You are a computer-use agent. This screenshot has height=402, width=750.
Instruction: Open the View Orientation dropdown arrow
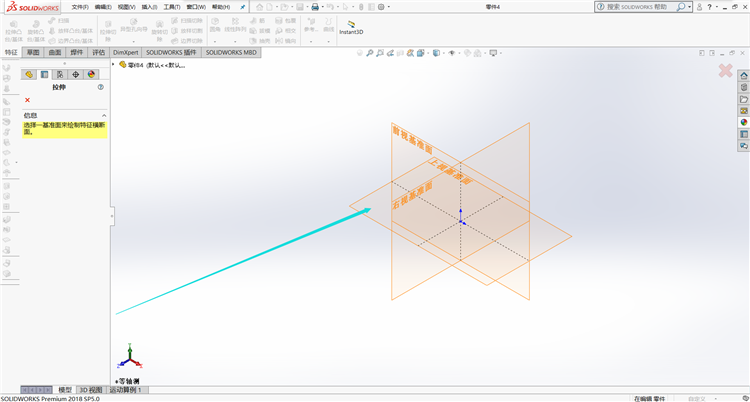click(x=428, y=53)
